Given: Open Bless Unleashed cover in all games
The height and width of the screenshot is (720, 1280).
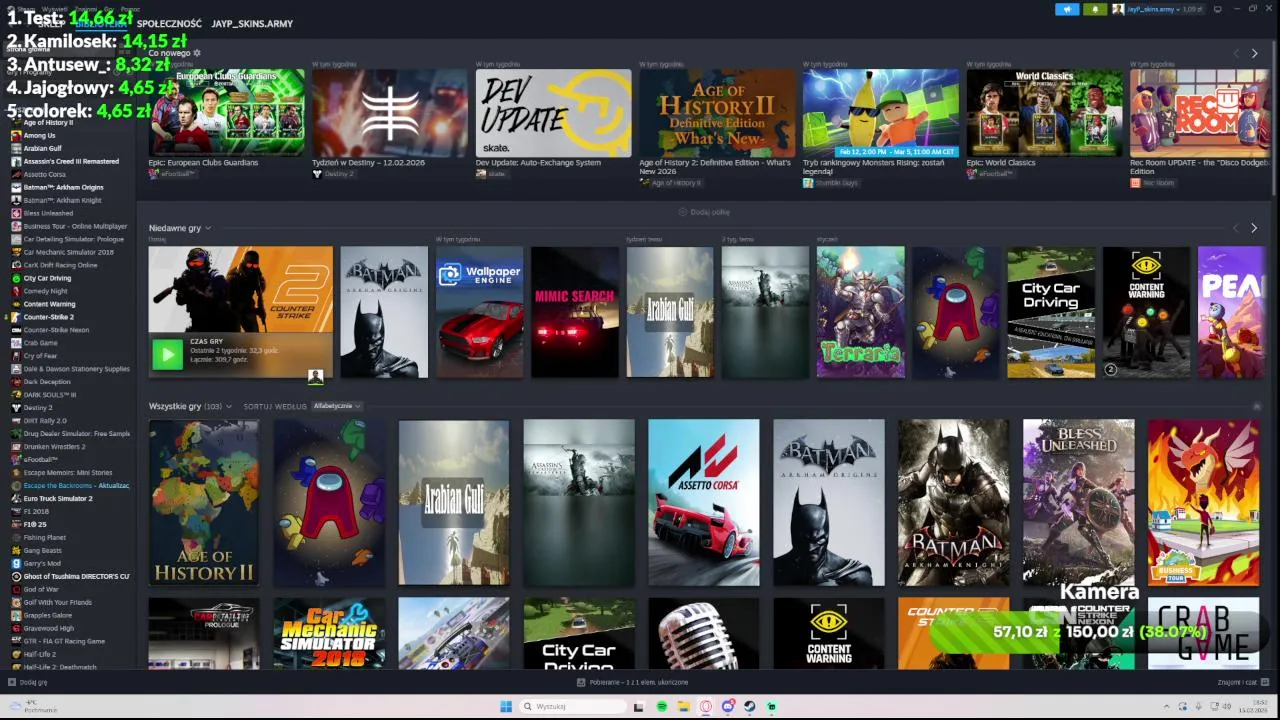Looking at the screenshot, I should click(x=1078, y=502).
